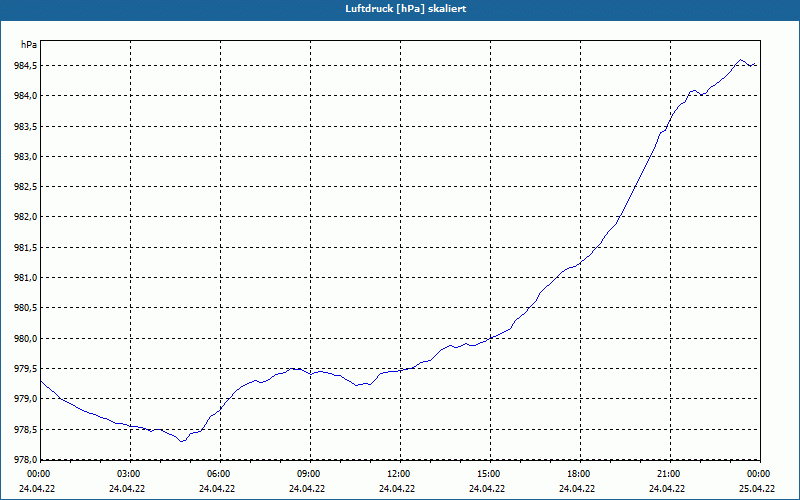Select the 24.04.22 date beneath 21:00
The height and width of the screenshot is (500, 800).
(667, 488)
